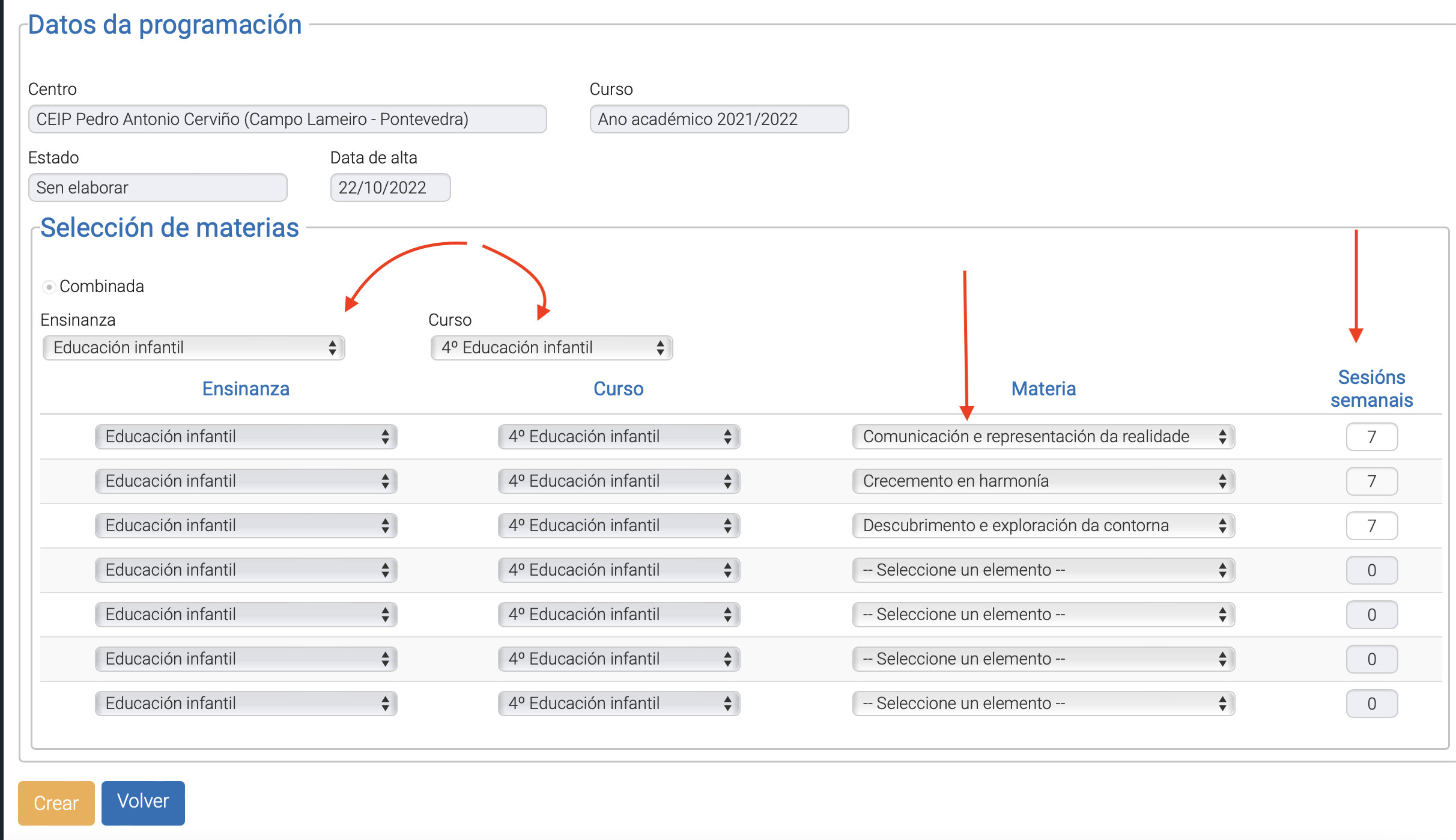Click the Datos da programación heading
Viewport: 1456px width, 840px height.
pyautogui.click(x=165, y=25)
